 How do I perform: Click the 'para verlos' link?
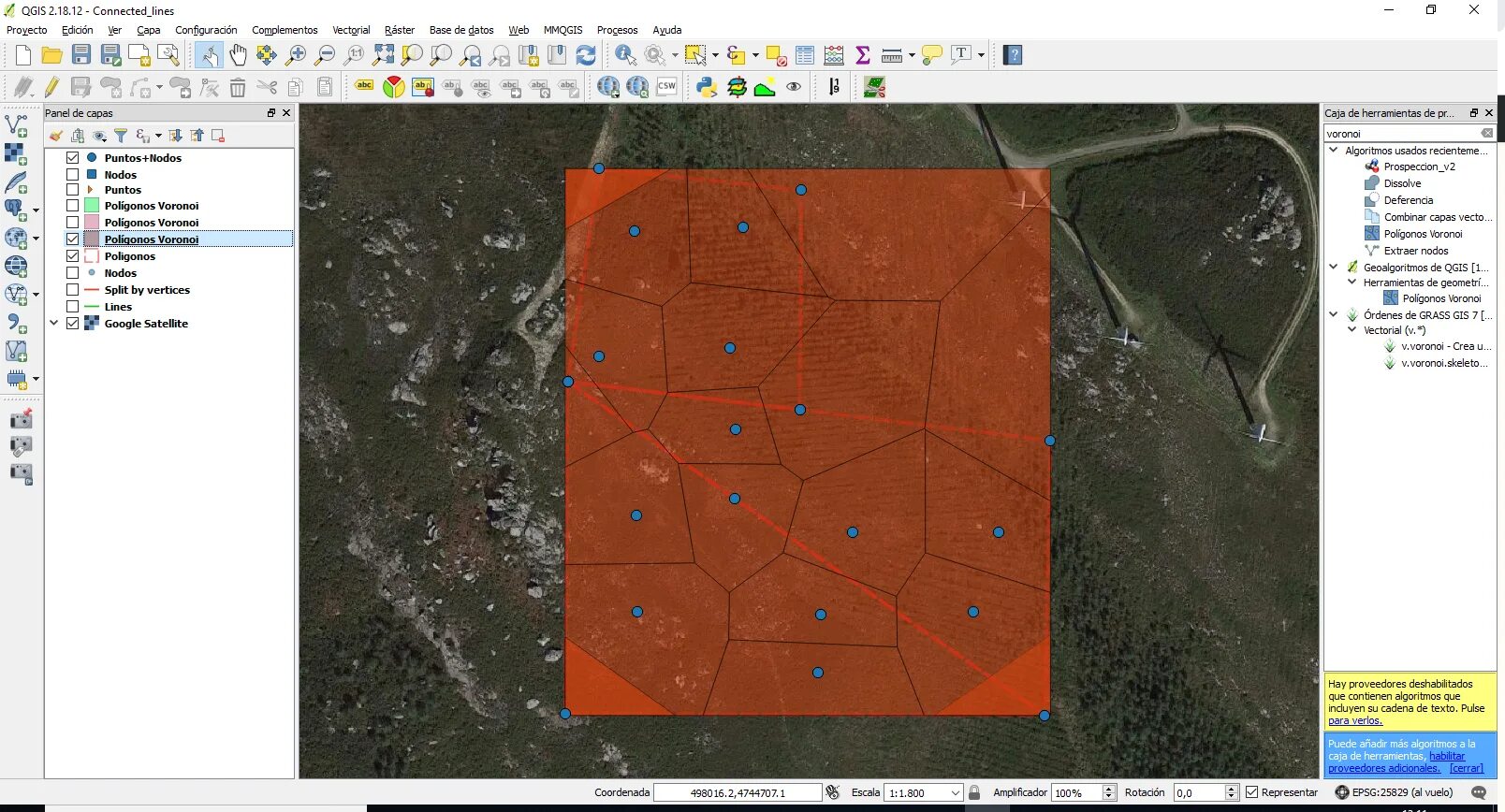point(1354,720)
